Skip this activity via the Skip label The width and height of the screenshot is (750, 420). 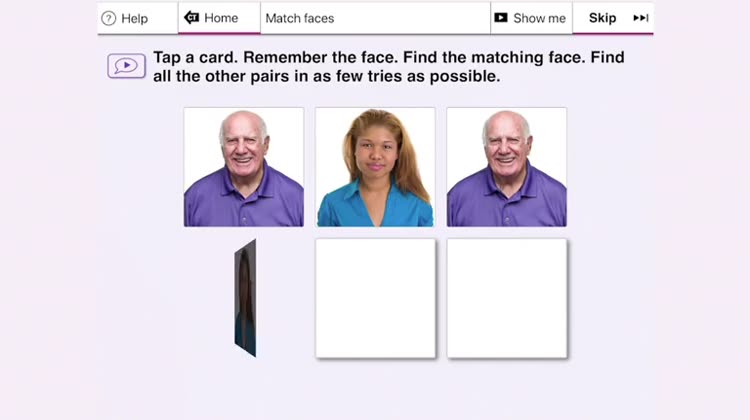pyautogui.click(x=602, y=18)
